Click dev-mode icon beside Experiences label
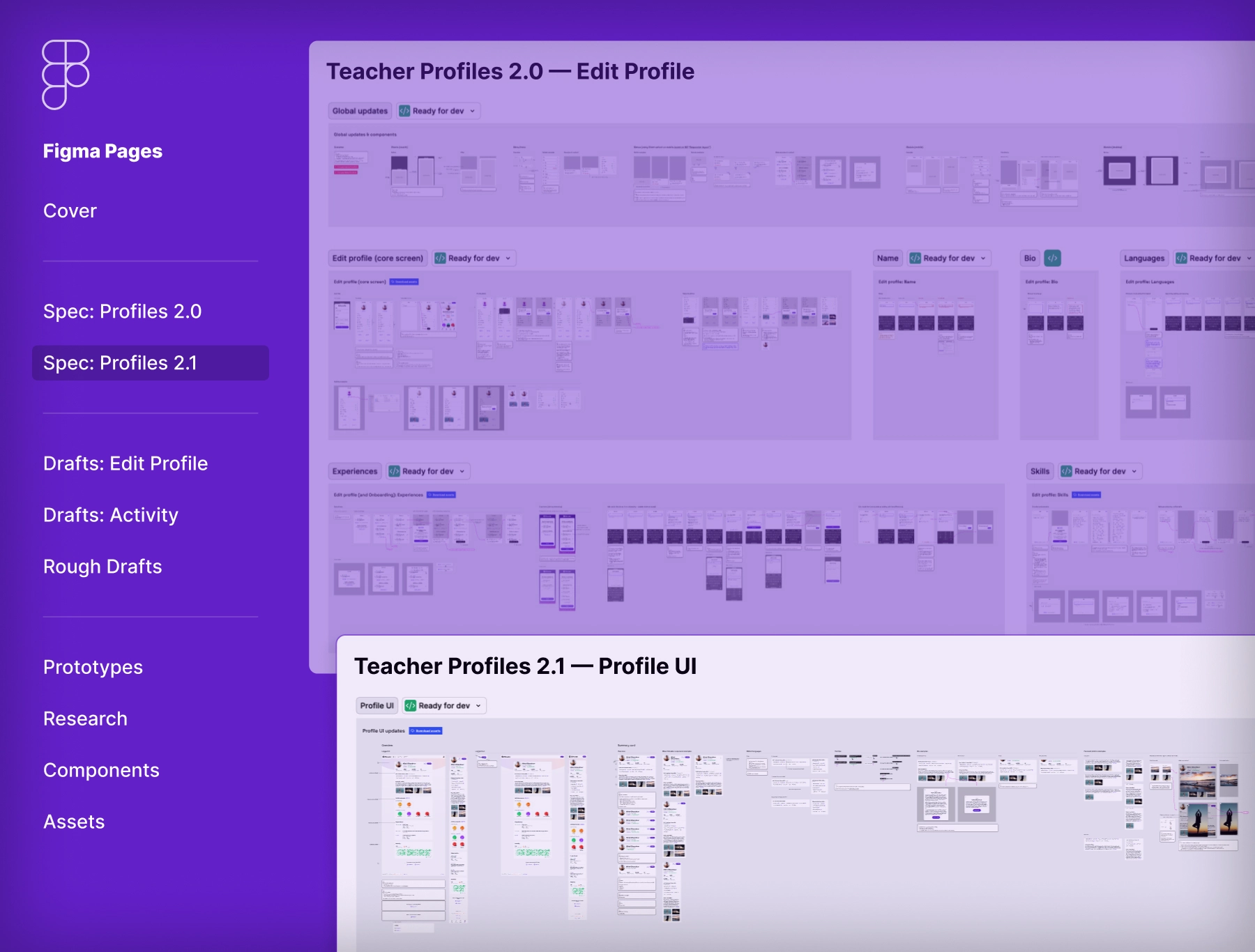Screen dimensions: 1255x952 (x=394, y=471)
